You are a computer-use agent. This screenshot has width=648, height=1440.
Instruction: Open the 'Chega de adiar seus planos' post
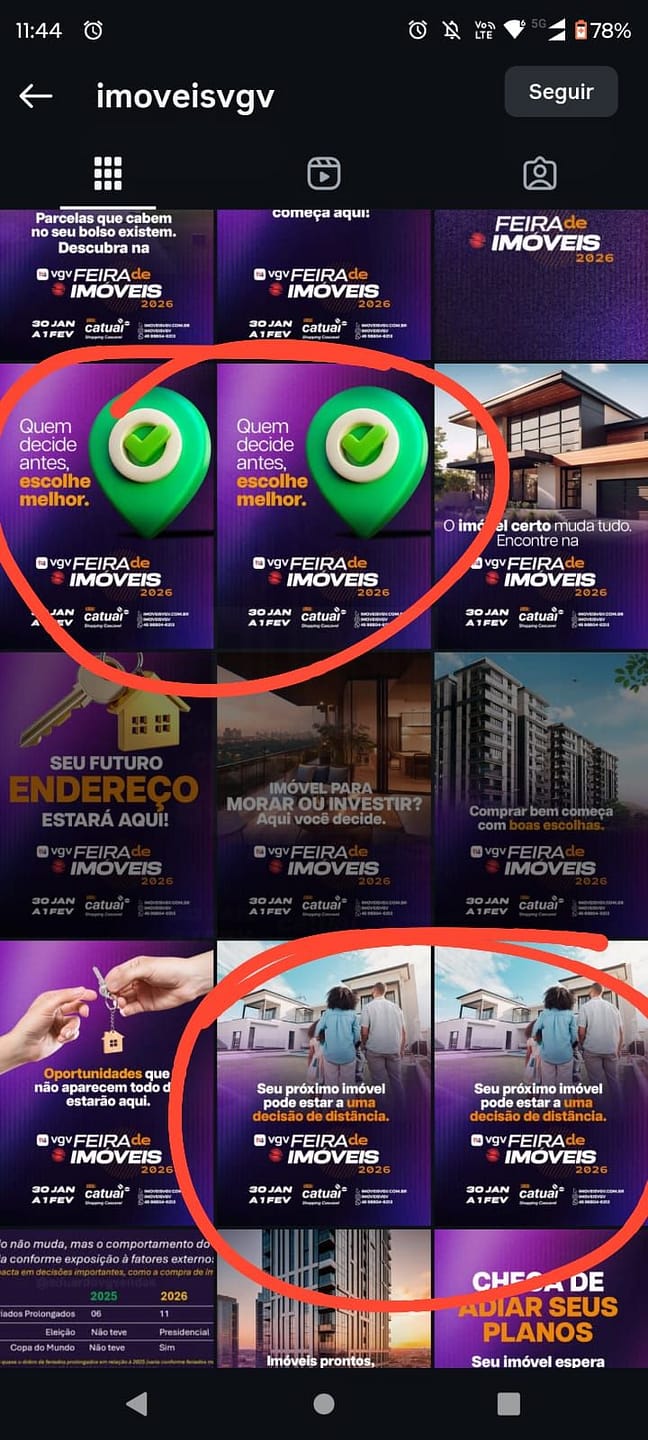pyautogui.click(x=541, y=1298)
